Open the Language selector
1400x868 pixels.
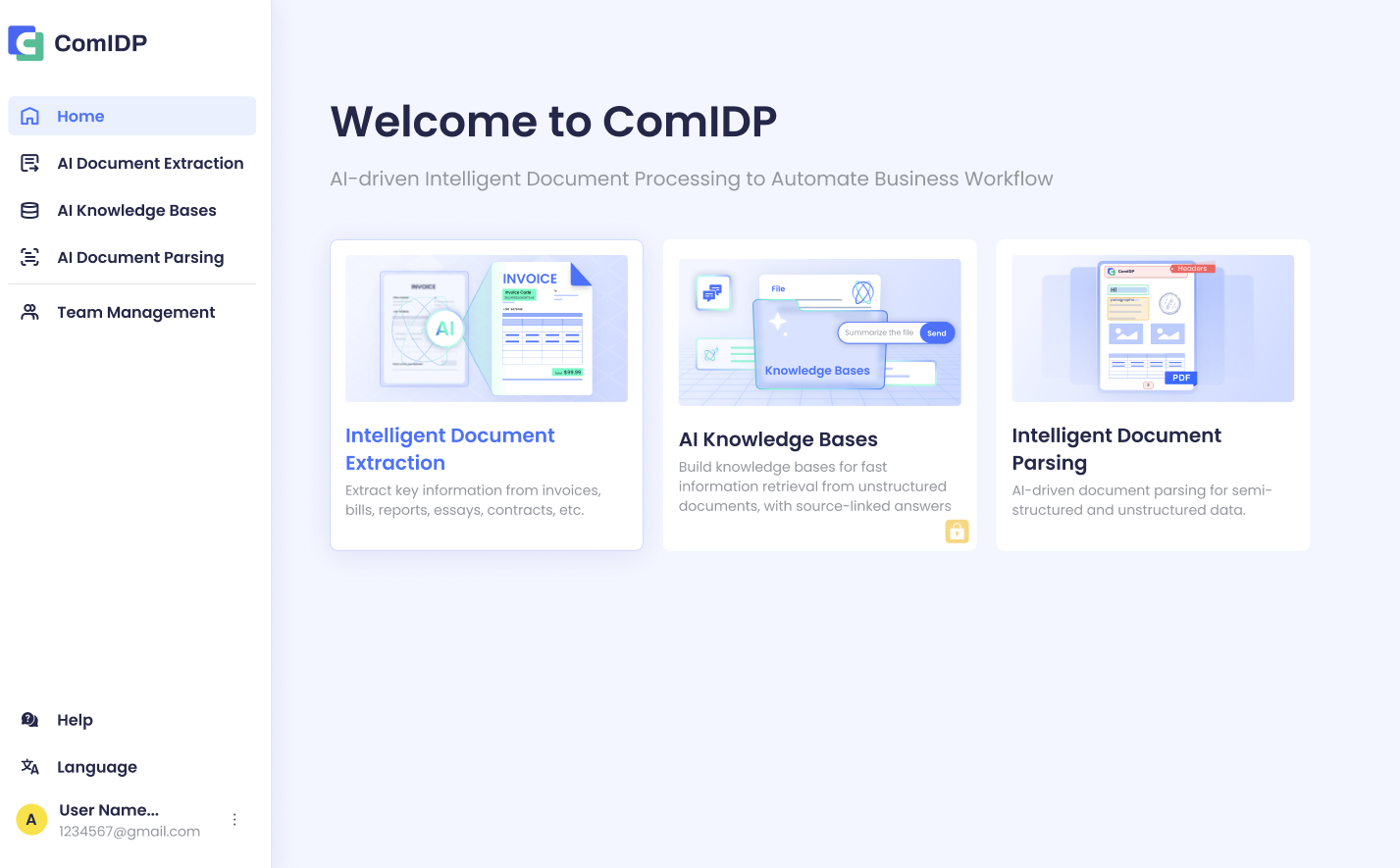click(x=96, y=767)
